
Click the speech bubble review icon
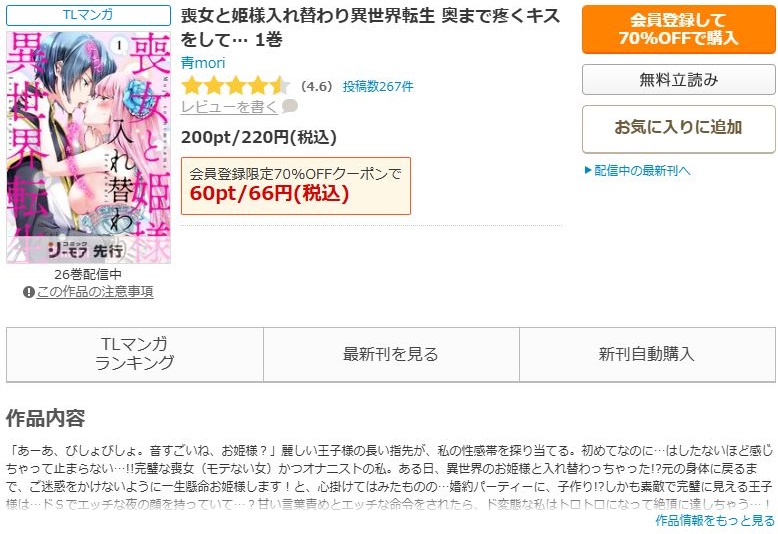290,106
